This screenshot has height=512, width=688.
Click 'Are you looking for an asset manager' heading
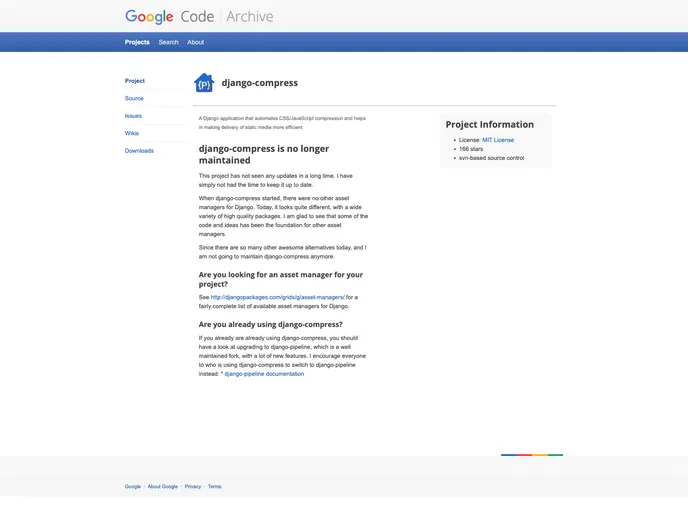281,279
